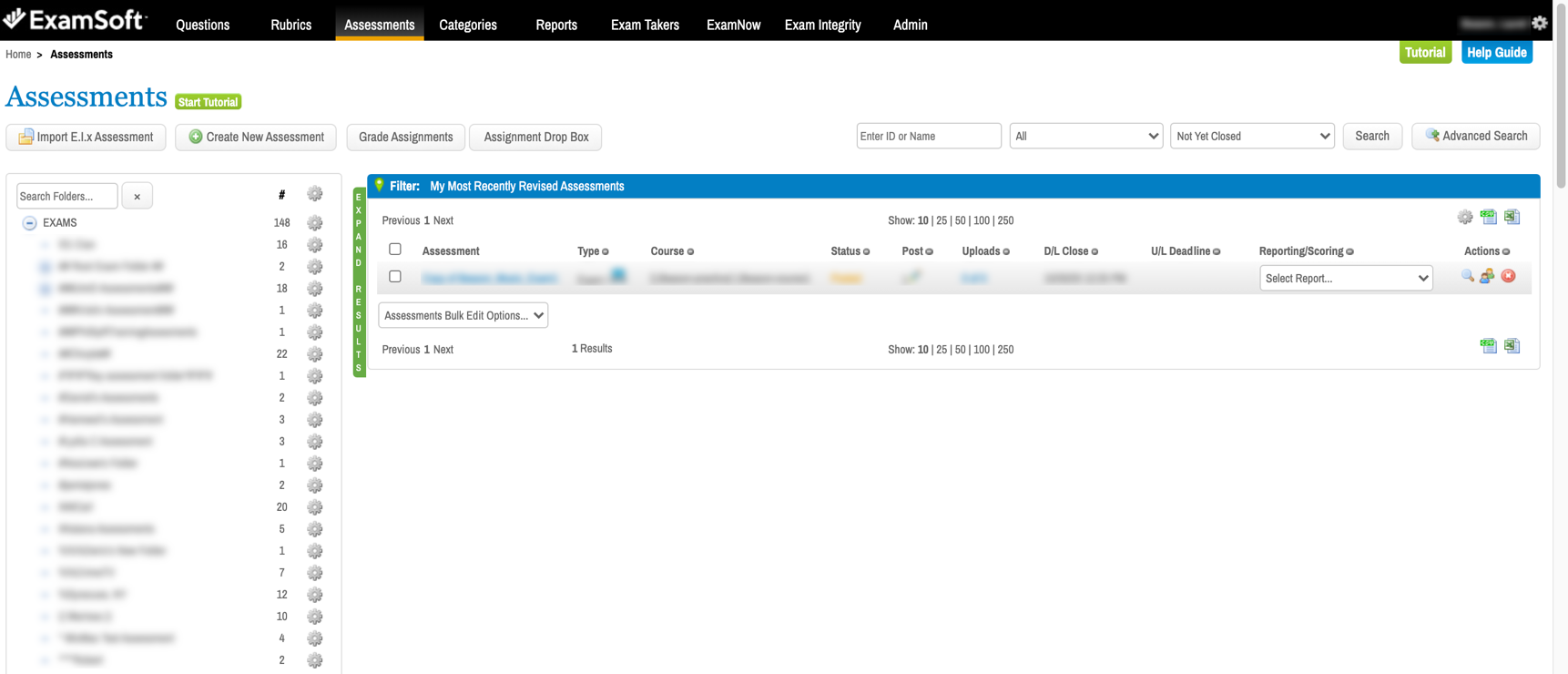Click the gear icon for the EXAMS folder
1568x674 pixels.
coord(315,223)
